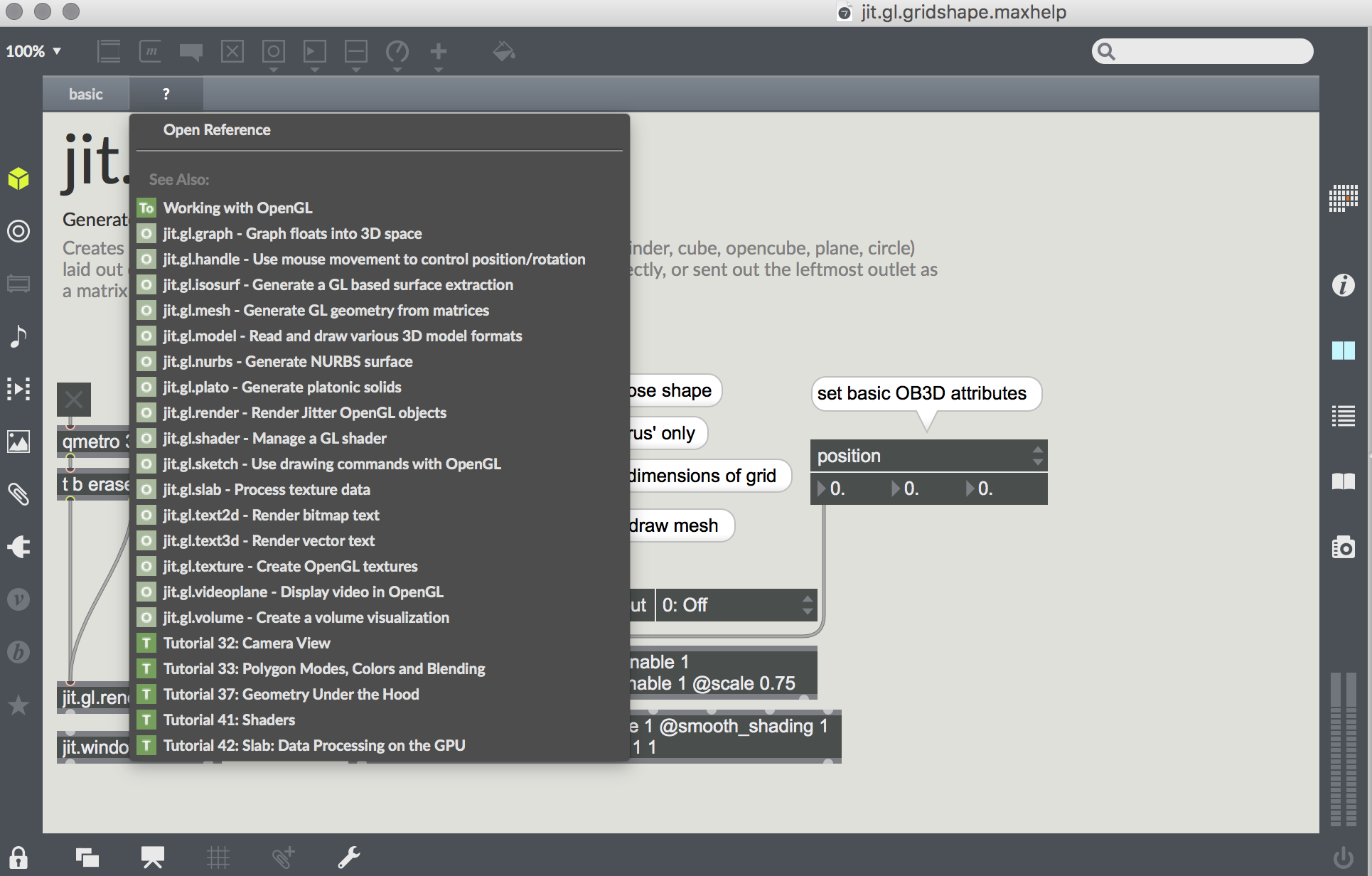The image size is (1372, 876).
Task: Click the third position number box
Action: [1002, 488]
